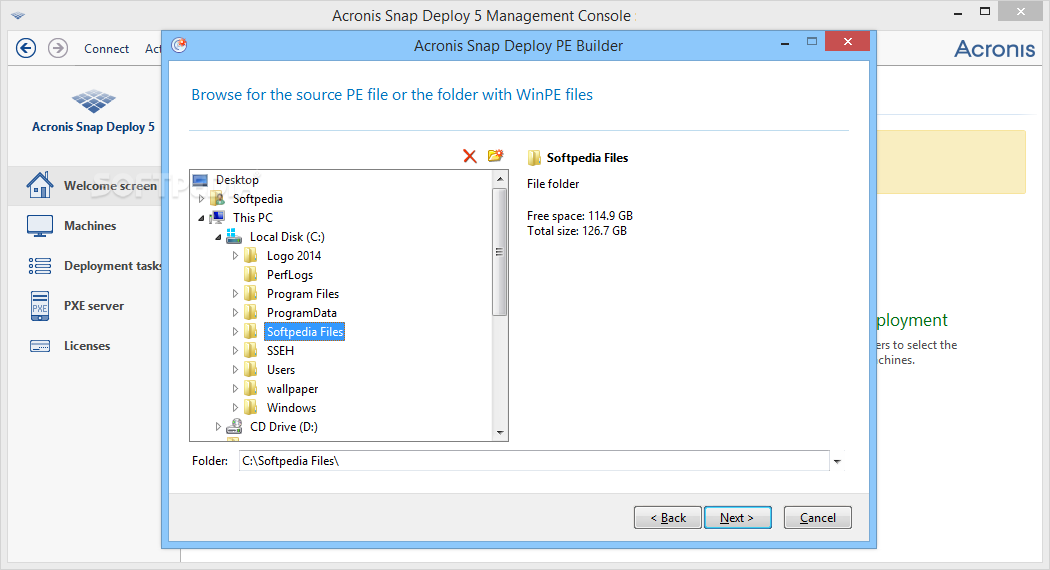
Task: Click the red X delete icon
Action: (469, 156)
